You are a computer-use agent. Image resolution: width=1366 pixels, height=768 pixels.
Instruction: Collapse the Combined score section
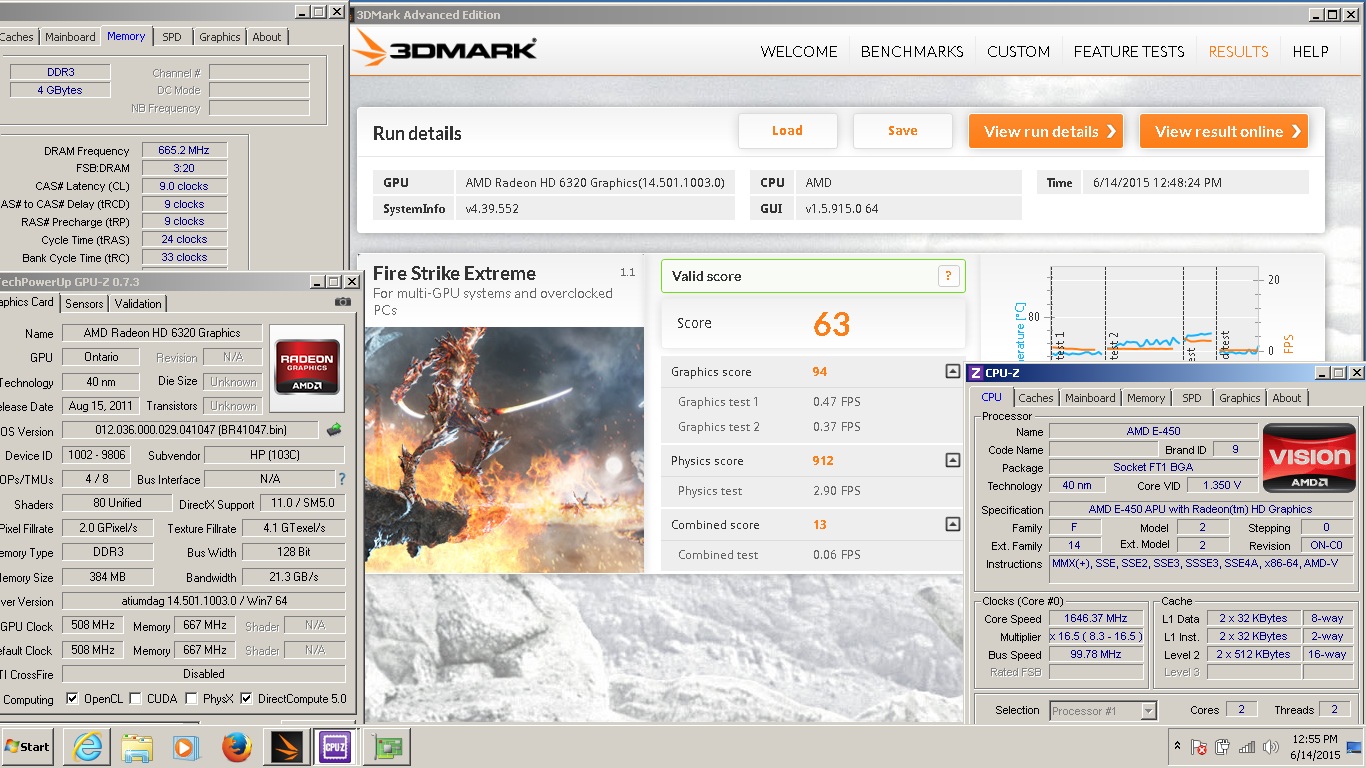[952, 525]
